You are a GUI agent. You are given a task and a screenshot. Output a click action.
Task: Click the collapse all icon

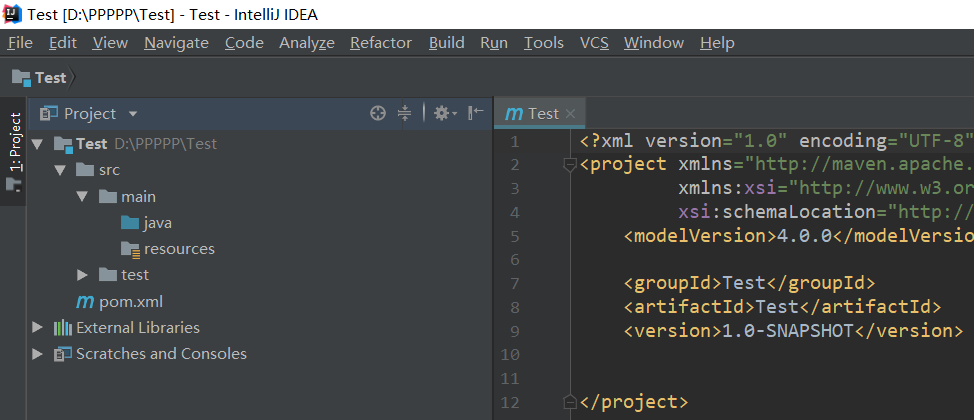pos(404,113)
